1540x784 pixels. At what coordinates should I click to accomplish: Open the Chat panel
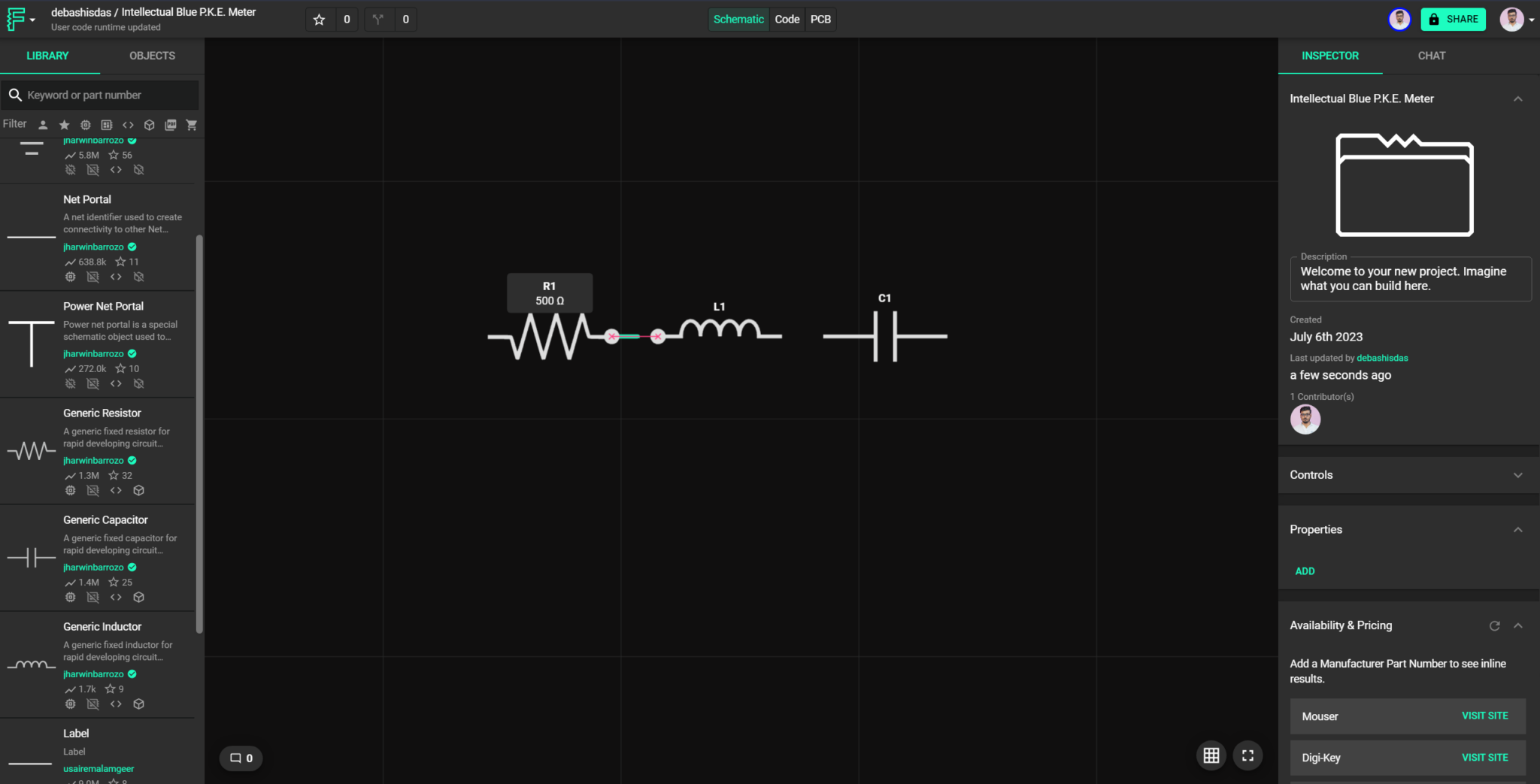pyautogui.click(x=1430, y=55)
